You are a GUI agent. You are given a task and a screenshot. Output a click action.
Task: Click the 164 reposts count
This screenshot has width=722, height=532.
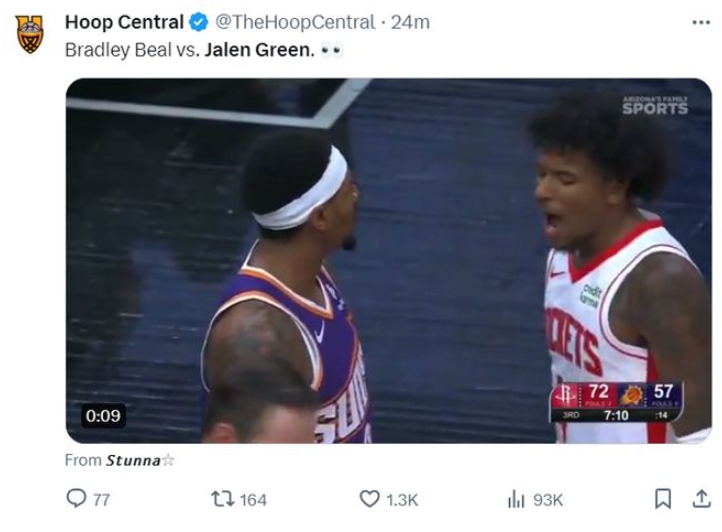tap(253, 499)
